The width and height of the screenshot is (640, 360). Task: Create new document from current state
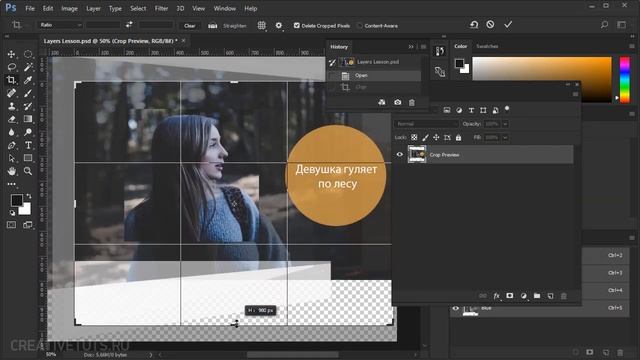tap(382, 102)
